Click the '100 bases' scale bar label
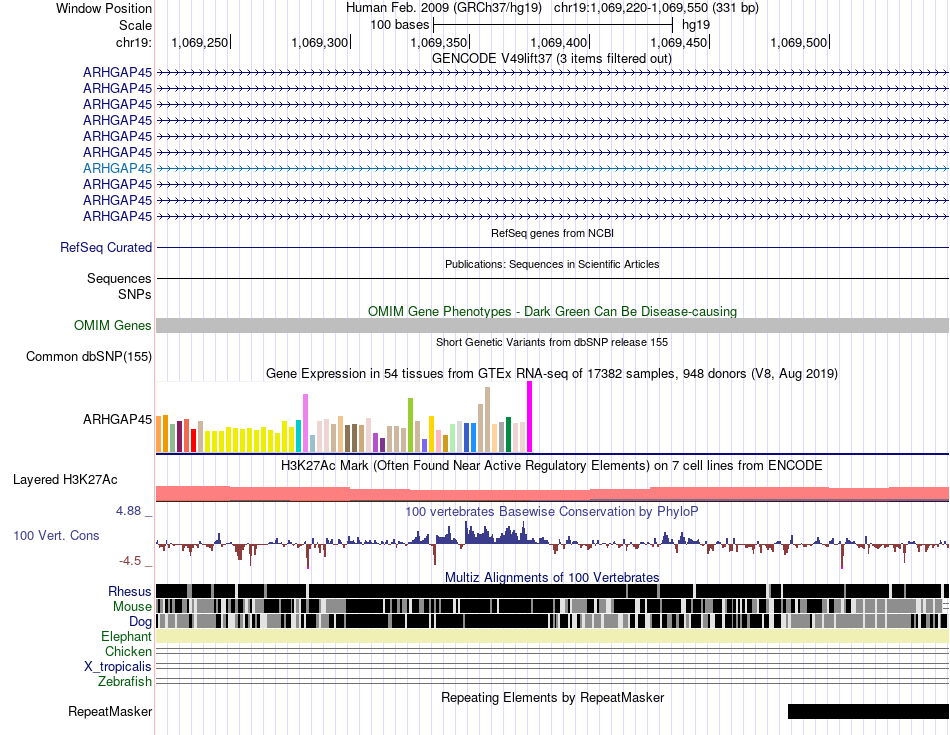Image resolution: width=950 pixels, height=735 pixels. (400, 25)
